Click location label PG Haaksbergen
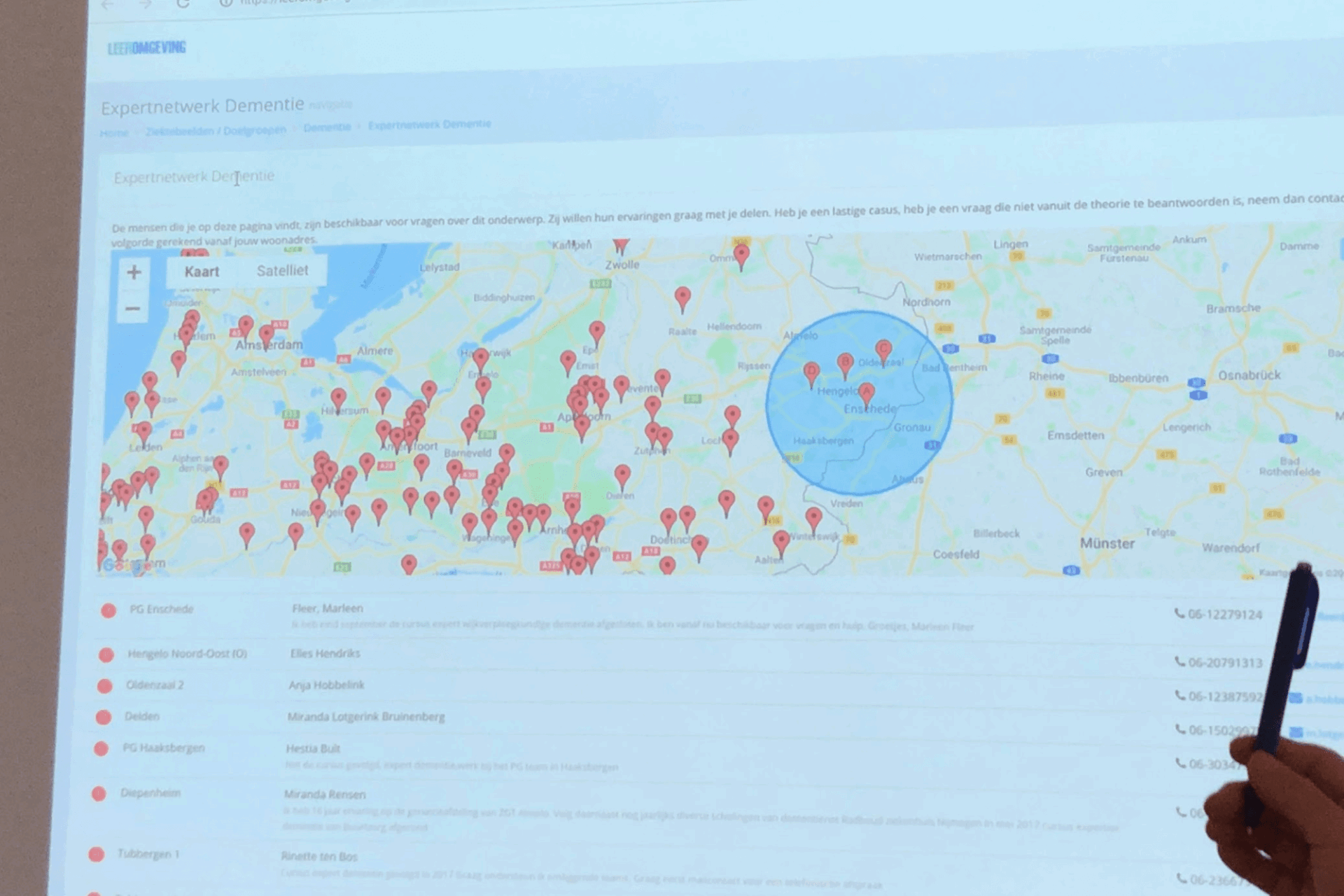Screen dimensions: 1344x896 (x=164, y=748)
